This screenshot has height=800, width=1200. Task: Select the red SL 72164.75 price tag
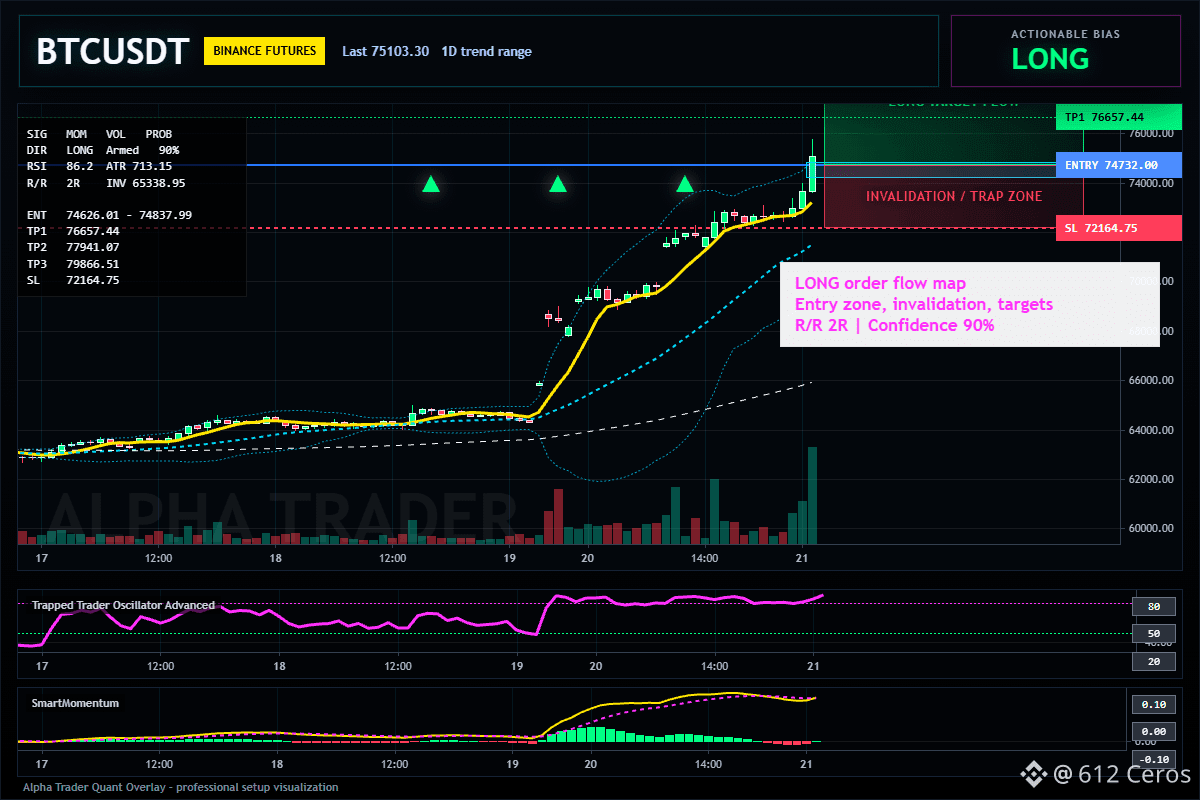pos(1118,228)
